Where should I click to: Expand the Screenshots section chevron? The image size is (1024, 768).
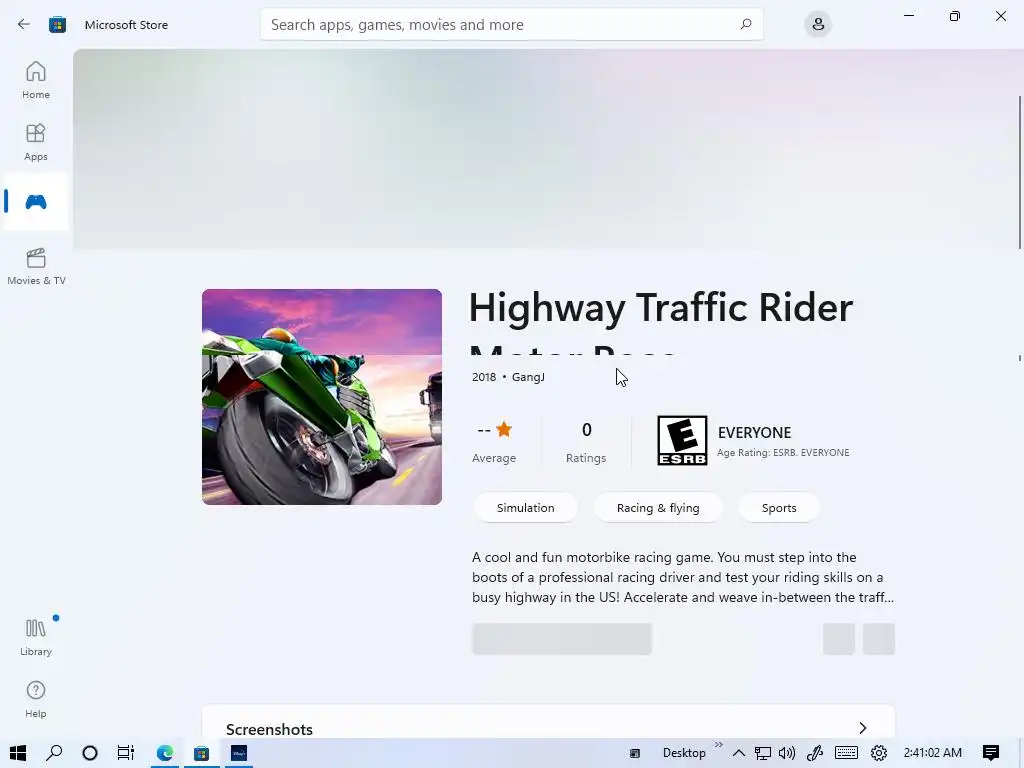coord(862,728)
